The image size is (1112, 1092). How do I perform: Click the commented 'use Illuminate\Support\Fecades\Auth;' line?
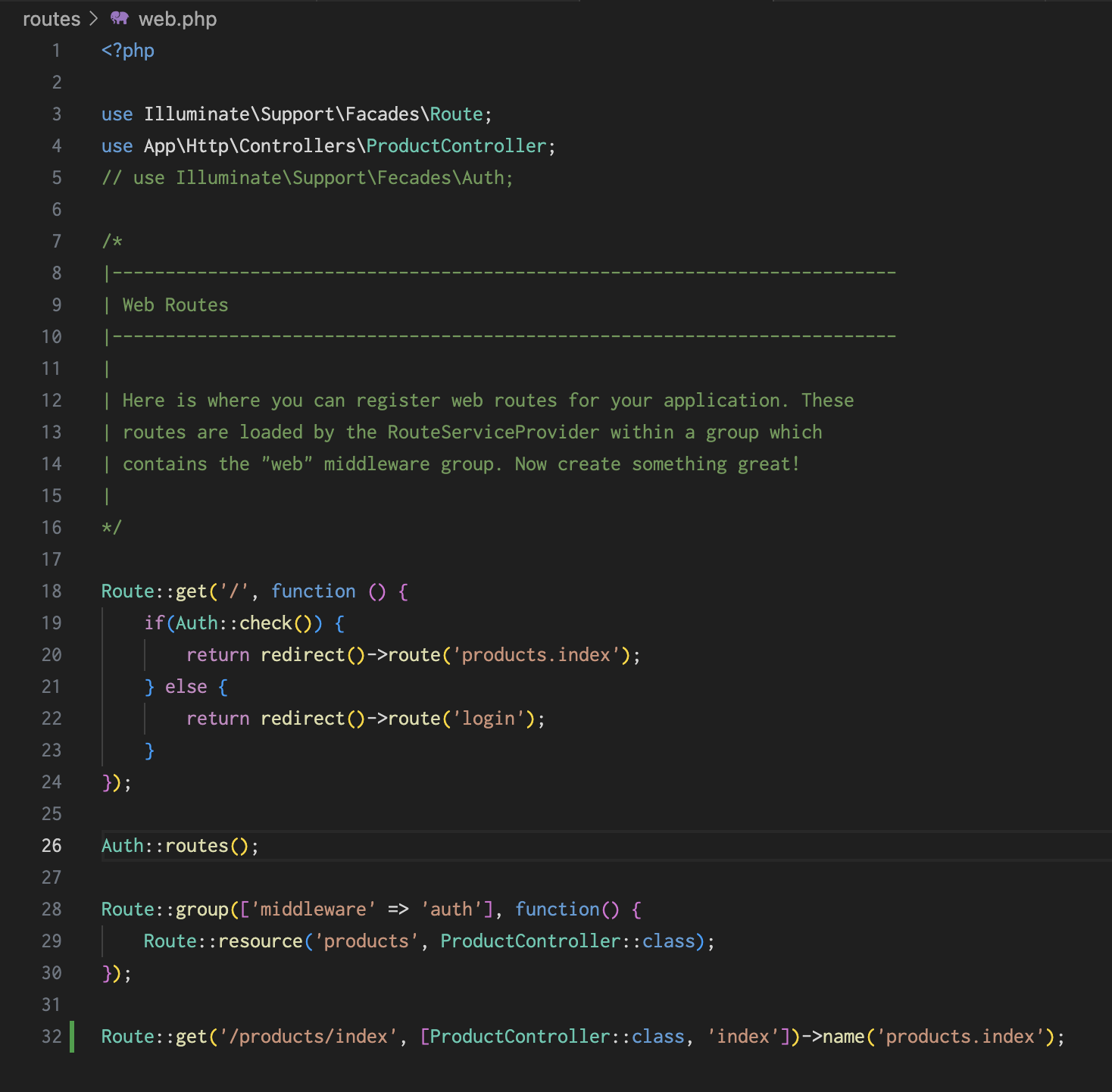click(308, 178)
